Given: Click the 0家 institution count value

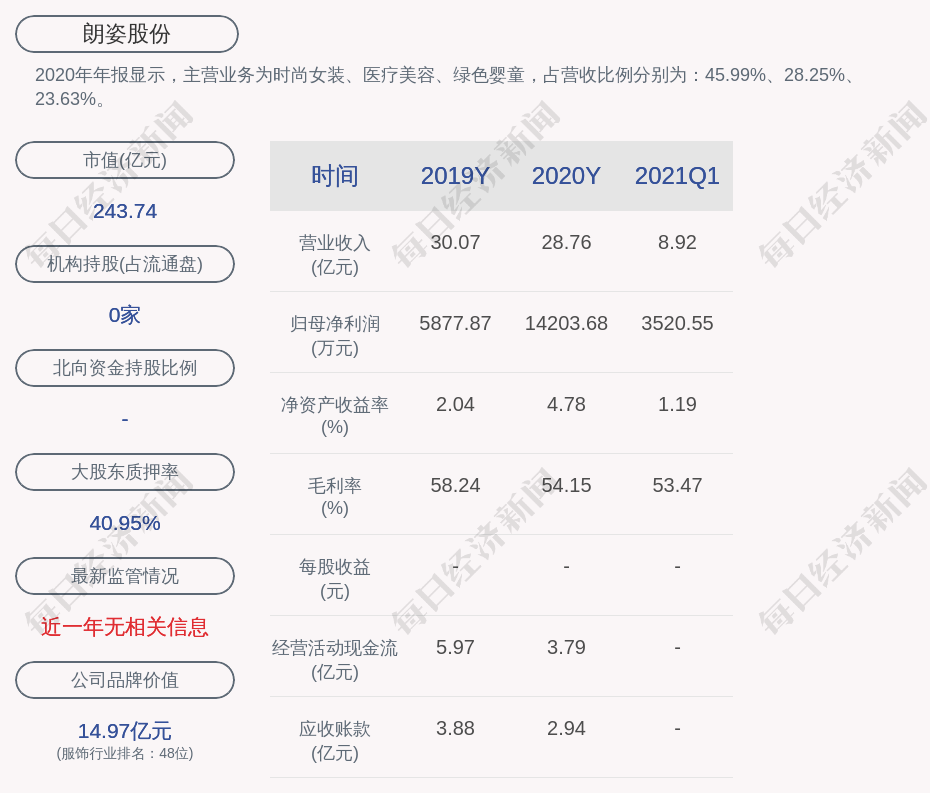Looking at the screenshot, I should (x=125, y=315).
